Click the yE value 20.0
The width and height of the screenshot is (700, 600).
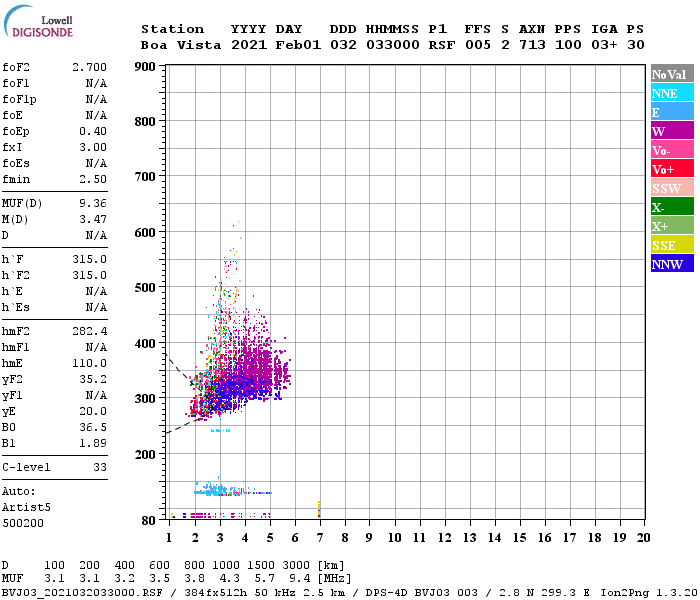[93, 412]
